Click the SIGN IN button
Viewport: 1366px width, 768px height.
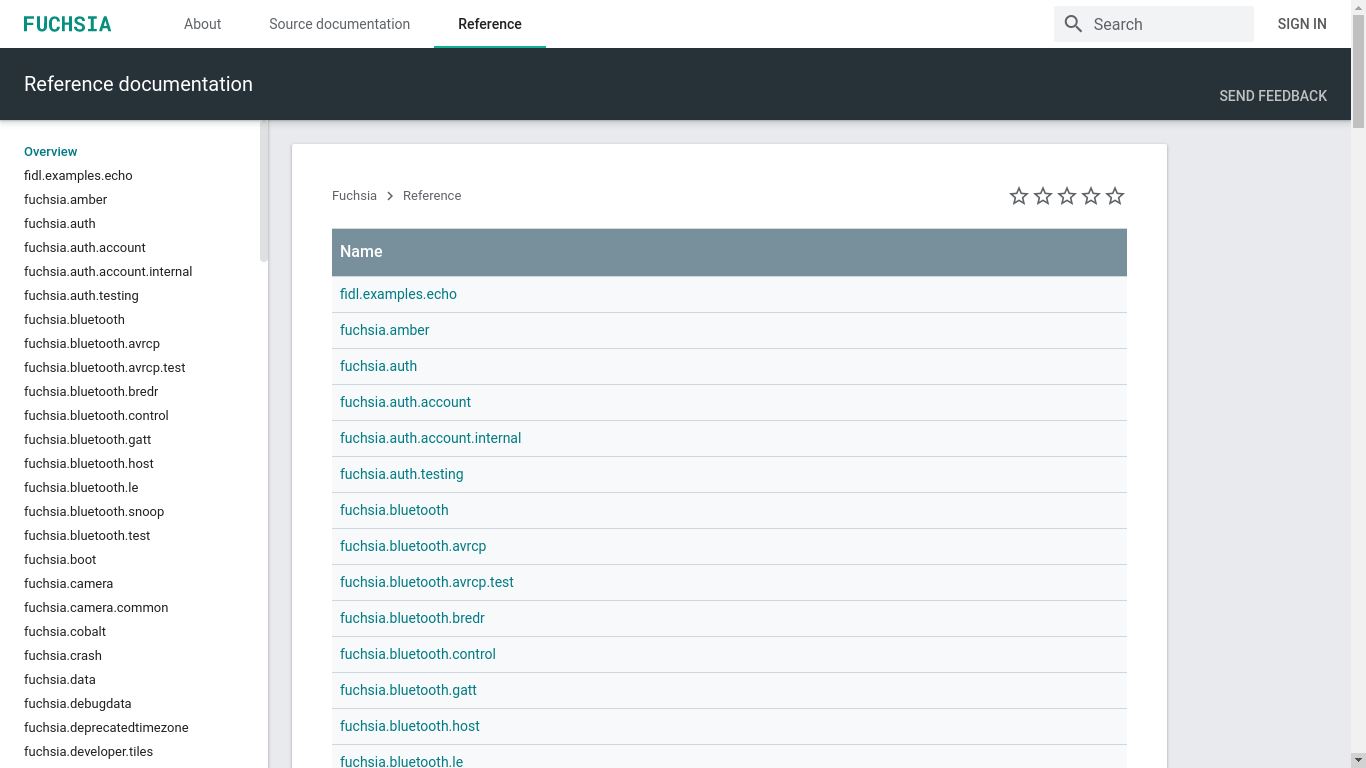tap(1302, 24)
